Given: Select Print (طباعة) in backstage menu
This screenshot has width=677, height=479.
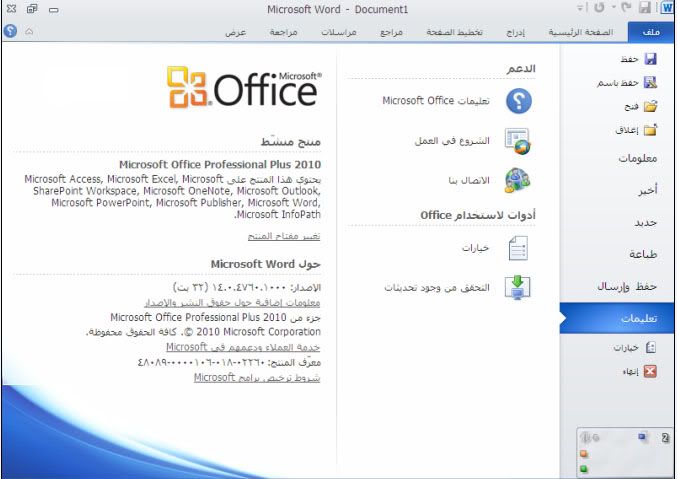Looking at the screenshot, I should (x=617, y=254).
